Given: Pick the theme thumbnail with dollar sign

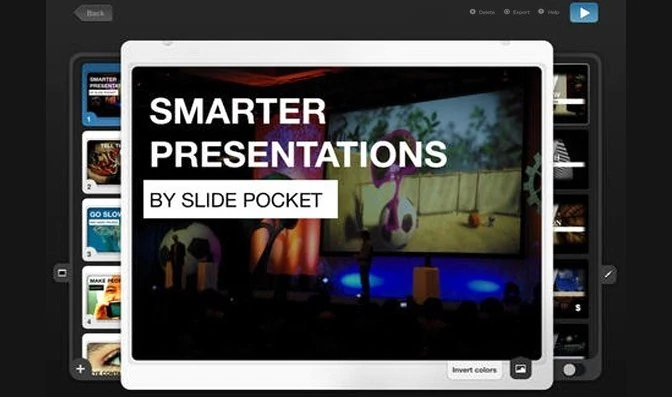Looking at the screenshot, I should pos(571,289).
